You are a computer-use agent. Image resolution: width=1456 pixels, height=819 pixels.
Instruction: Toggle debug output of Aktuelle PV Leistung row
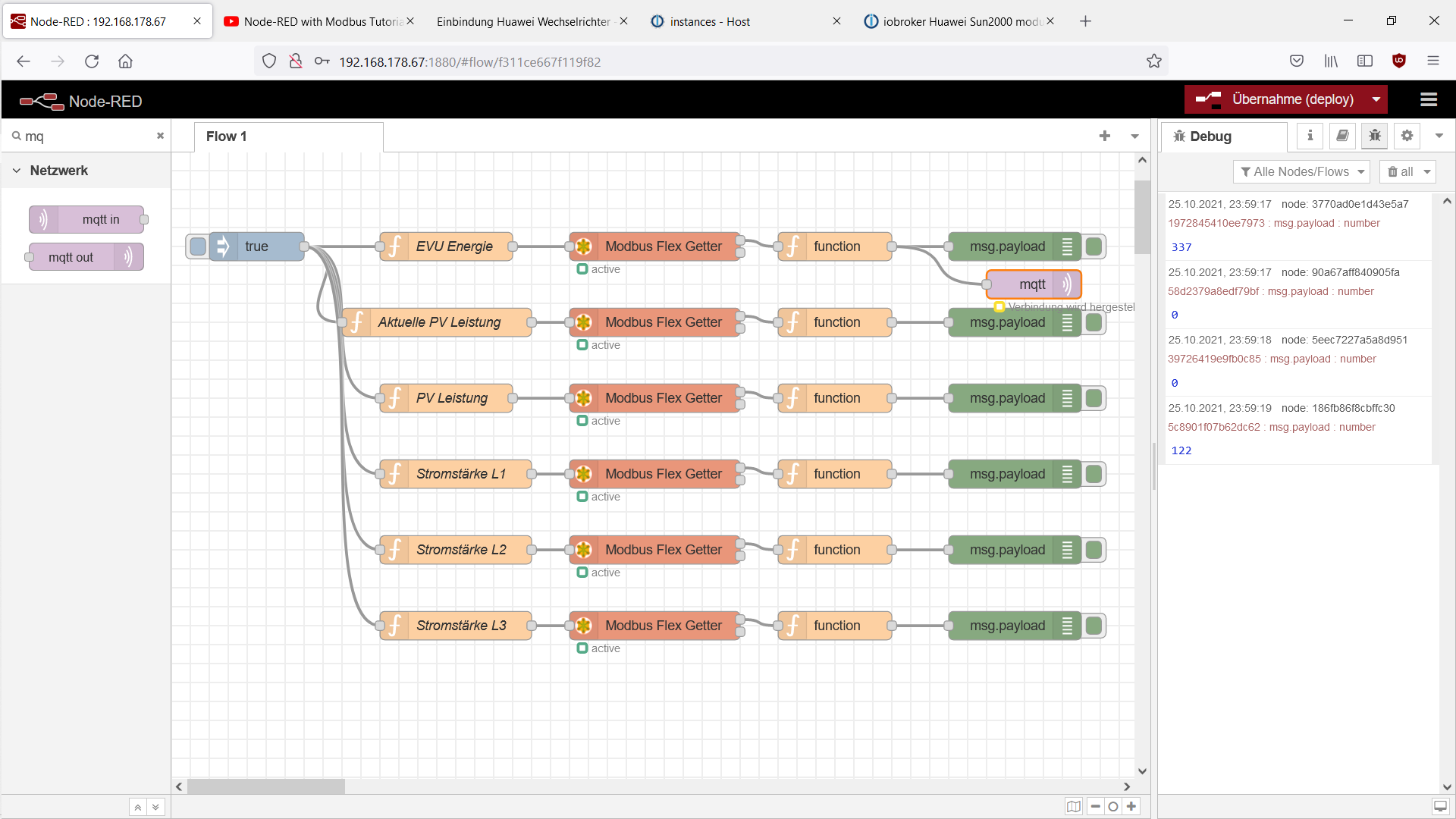pos(1094,323)
